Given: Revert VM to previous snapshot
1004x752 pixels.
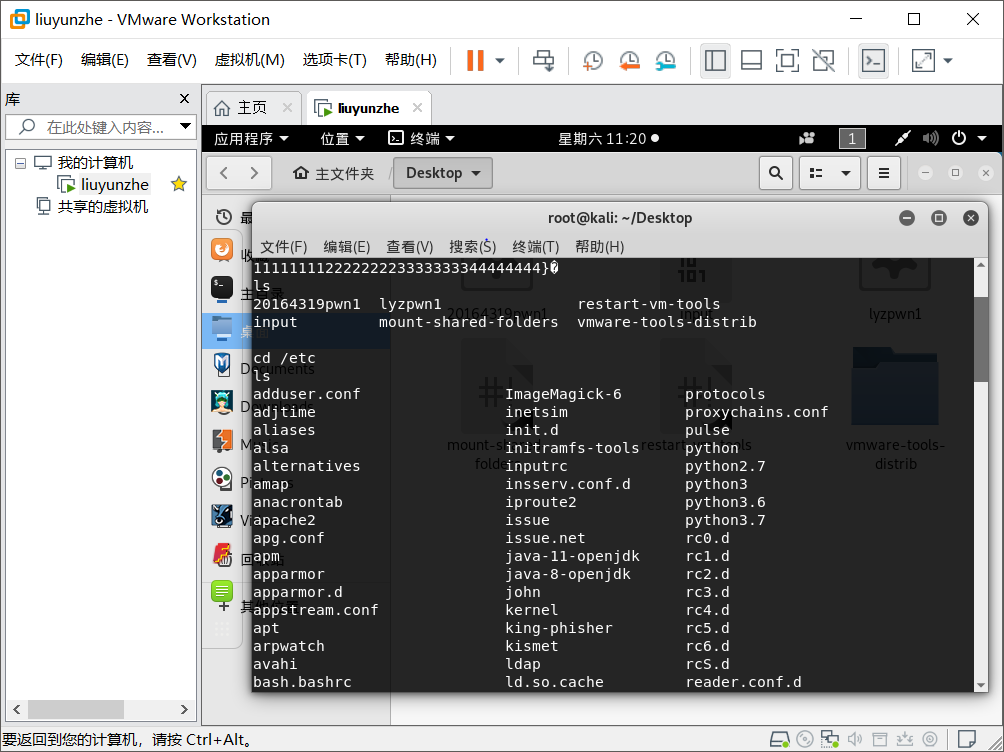Looking at the screenshot, I should click(629, 61).
